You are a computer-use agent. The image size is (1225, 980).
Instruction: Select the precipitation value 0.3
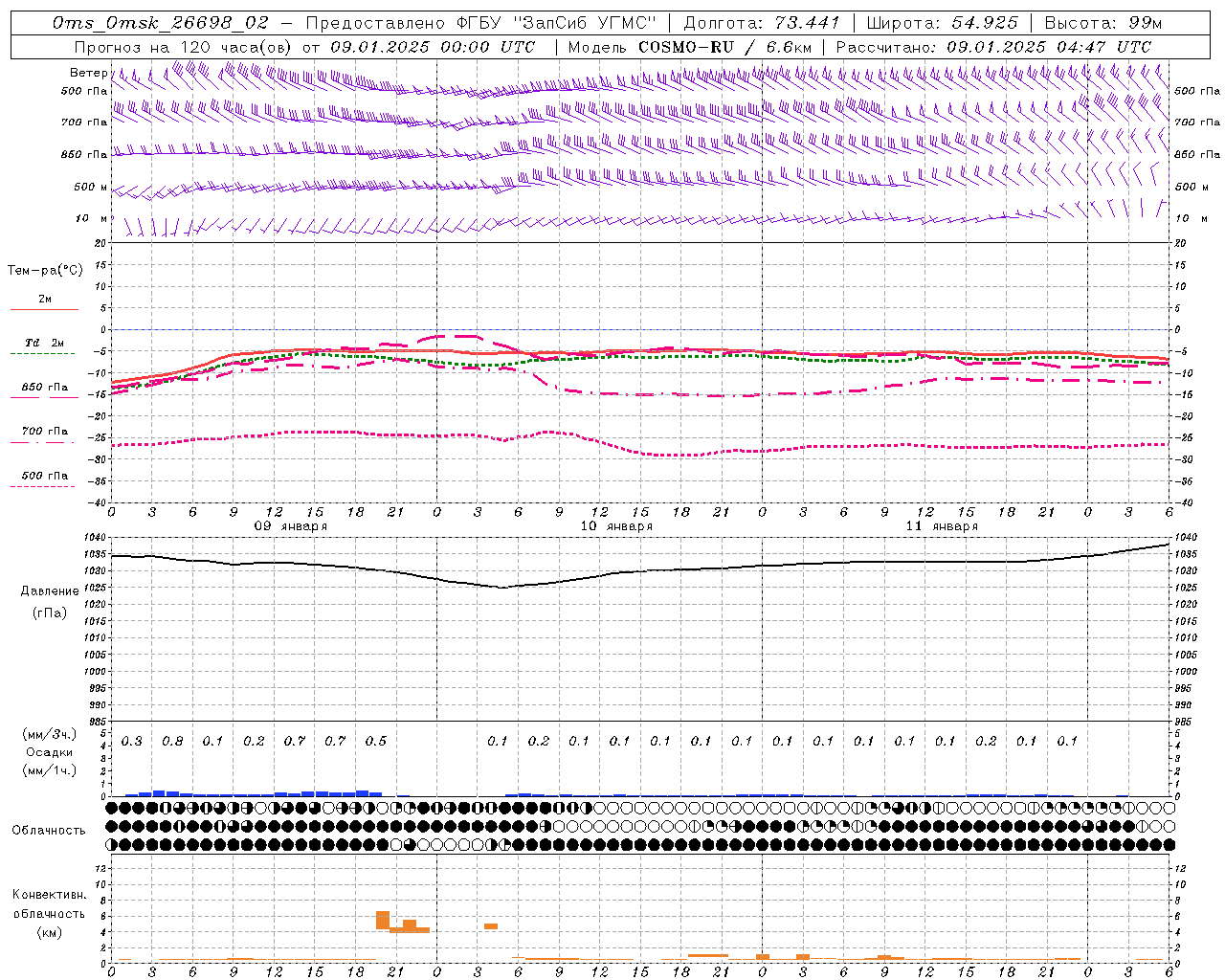(x=131, y=741)
